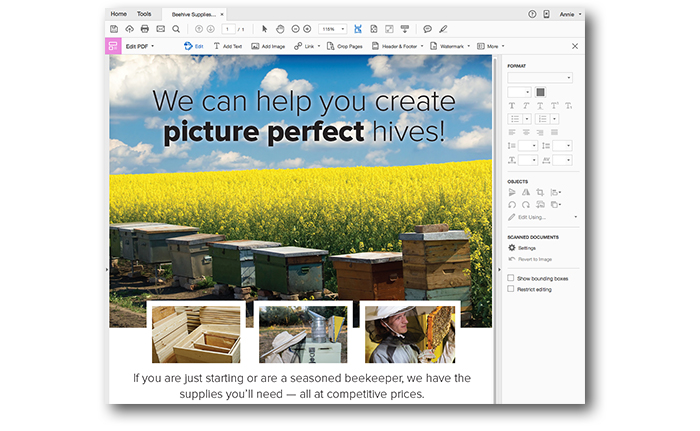The image size is (700, 431).
Task: Check the Restrict editing box
Action: click(511, 289)
